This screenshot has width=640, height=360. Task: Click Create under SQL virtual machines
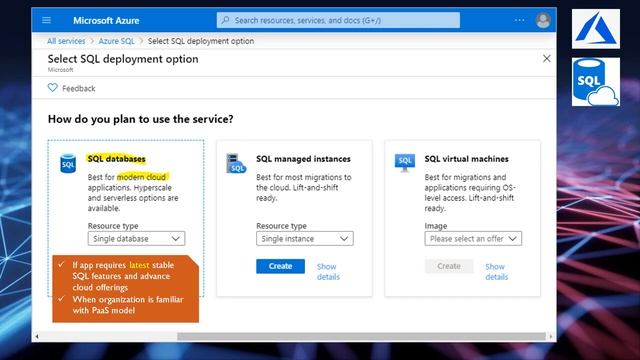click(x=449, y=266)
